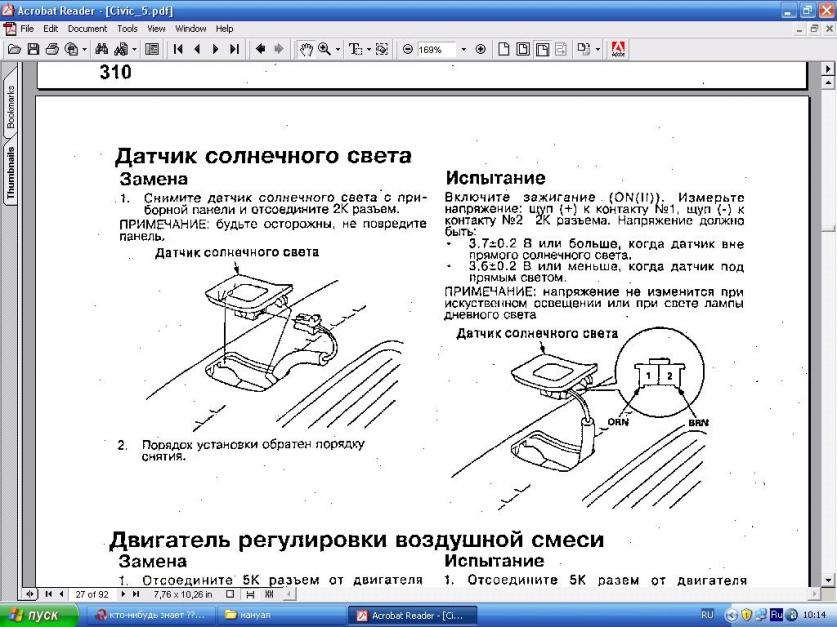Set view to Fit in Window icon
This screenshot has height=627, width=837.
click(x=523, y=50)
